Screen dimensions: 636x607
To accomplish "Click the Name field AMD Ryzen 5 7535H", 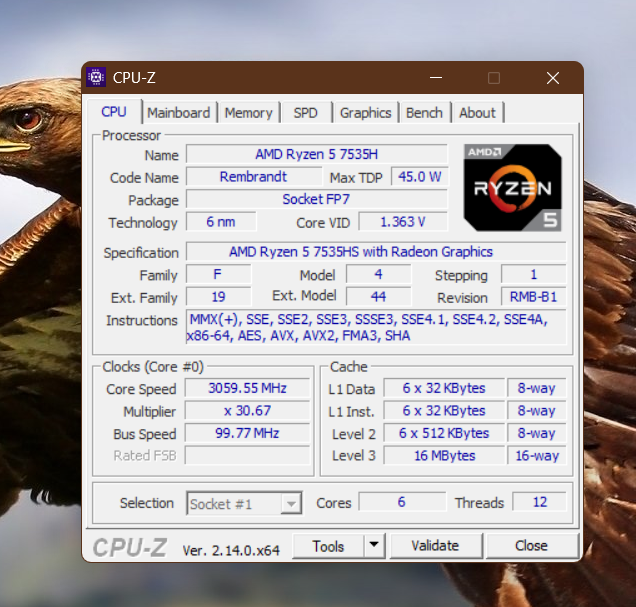I will click(317, 154).
